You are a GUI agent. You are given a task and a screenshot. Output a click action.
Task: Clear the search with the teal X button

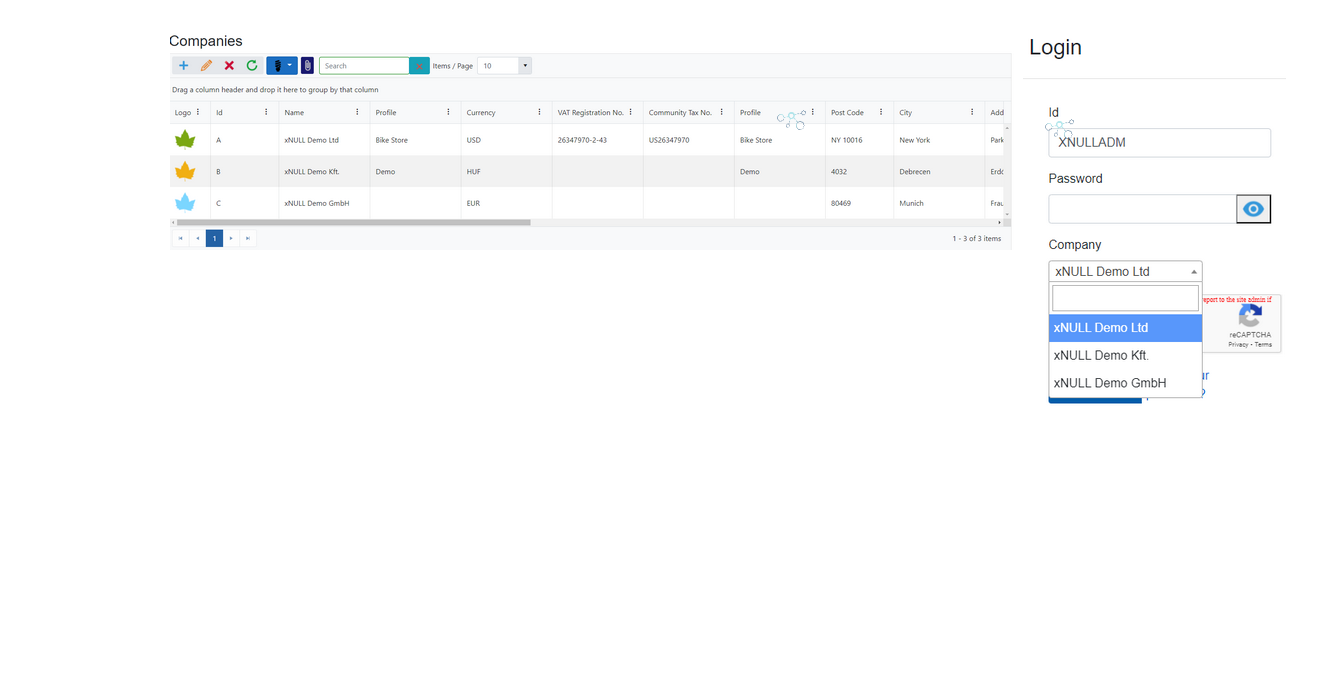pos(420,66)
